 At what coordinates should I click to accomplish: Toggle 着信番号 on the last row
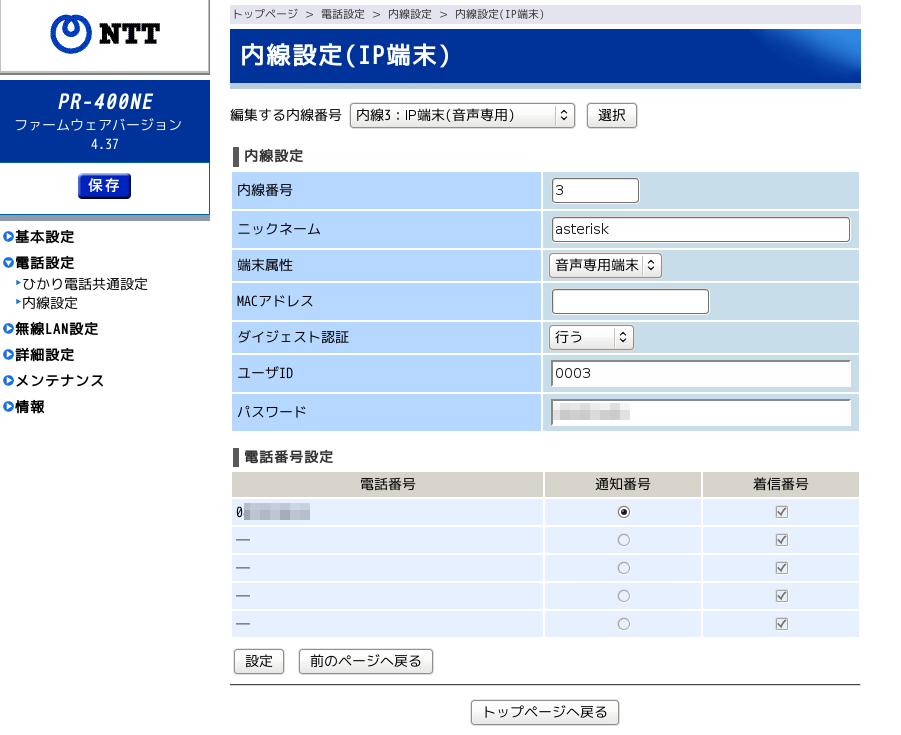click(x=781, y=623)
